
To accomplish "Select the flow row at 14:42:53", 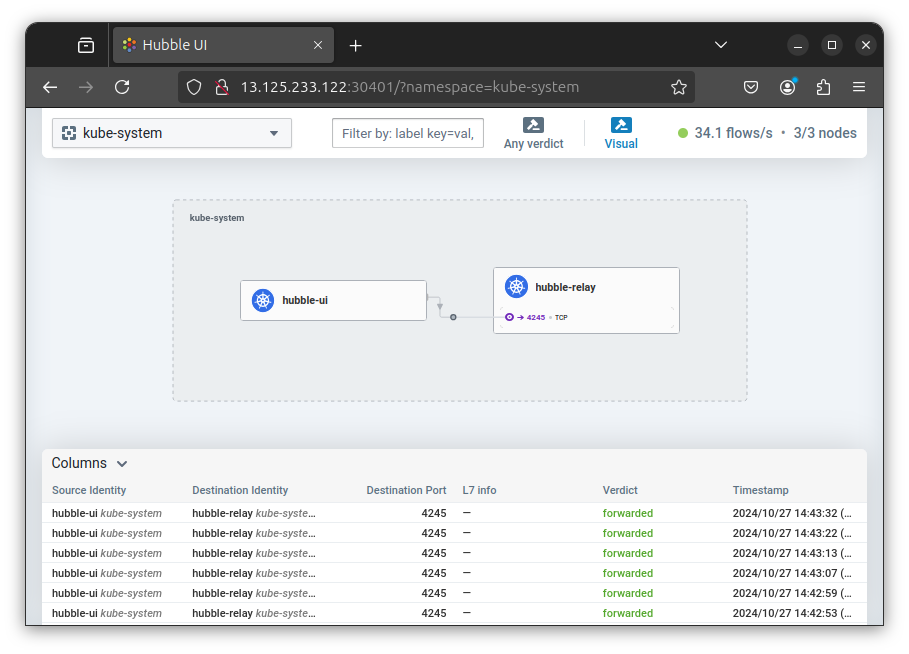I will [454, 613].
